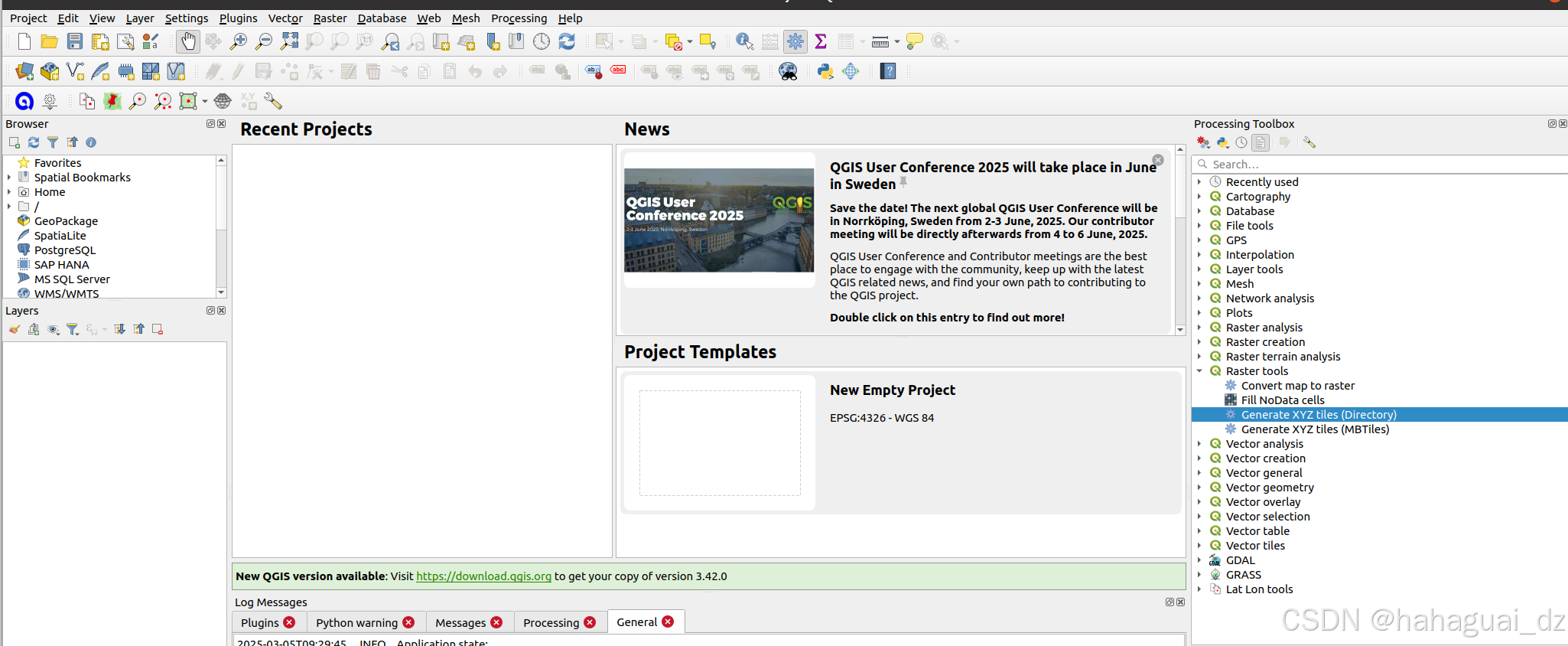This screenshot has height=646, width=1568.
Task: Click the red pushpin map icon
Action: [112, 101]
